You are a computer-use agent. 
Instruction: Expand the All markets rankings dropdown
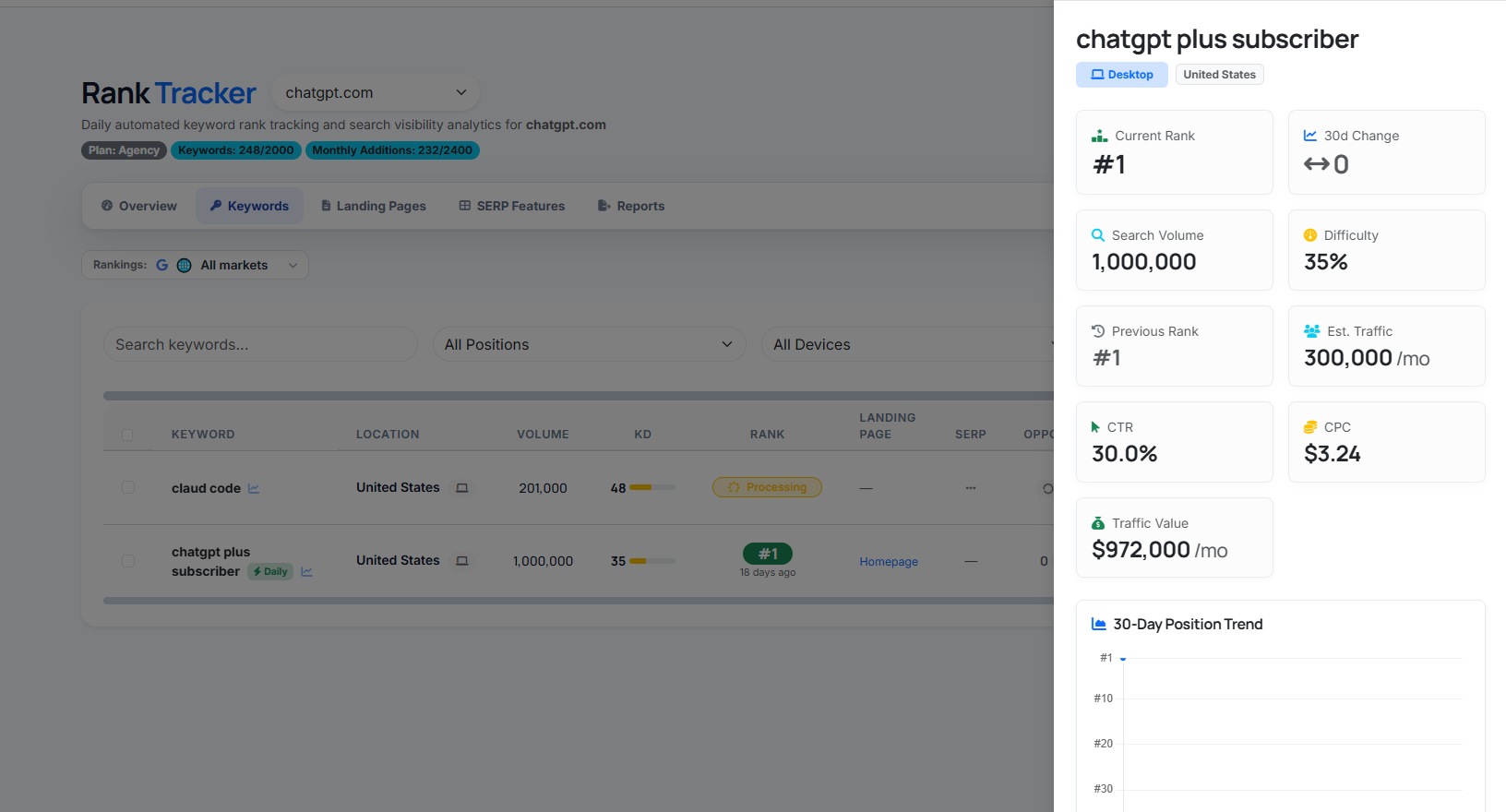195,265
